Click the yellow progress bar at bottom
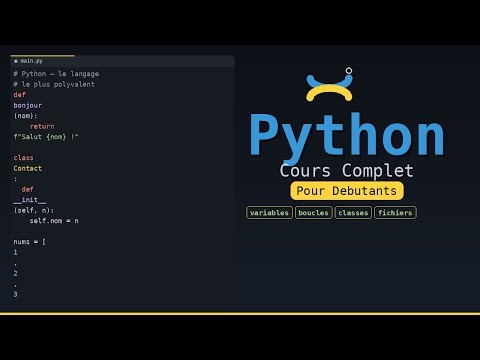 [x=240, y=313]
